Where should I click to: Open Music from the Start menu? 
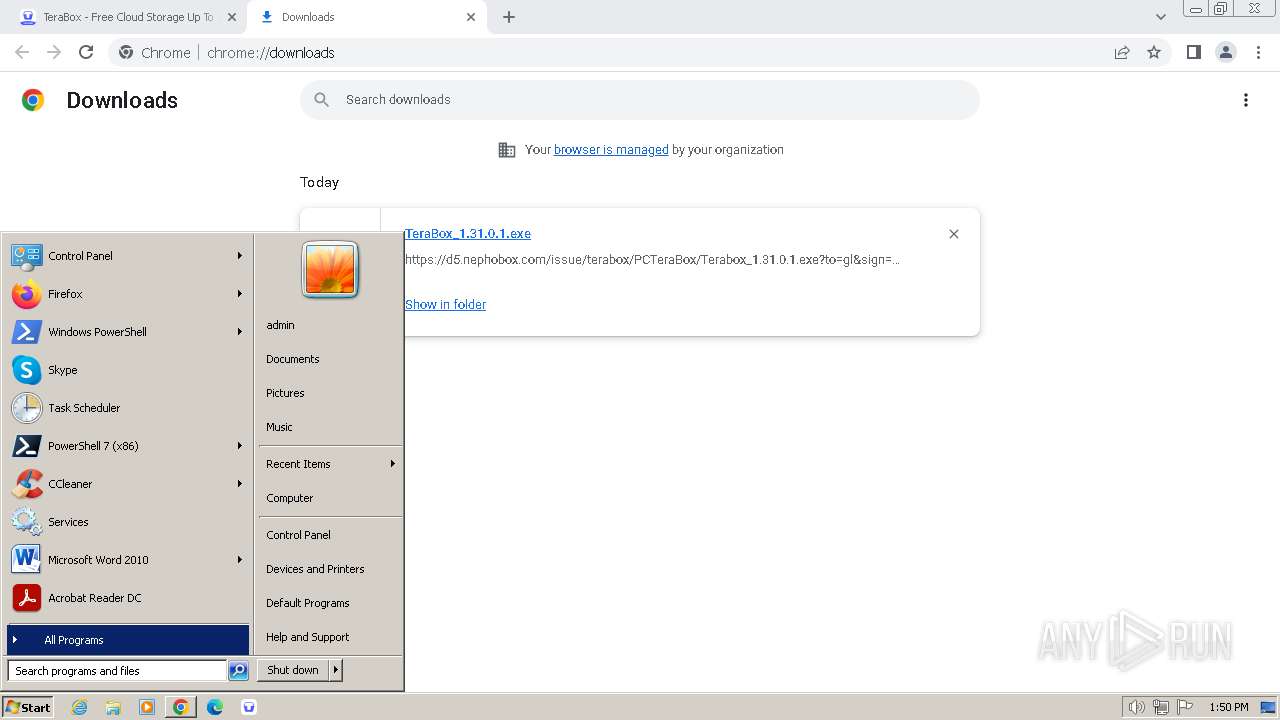coord(330,427)
